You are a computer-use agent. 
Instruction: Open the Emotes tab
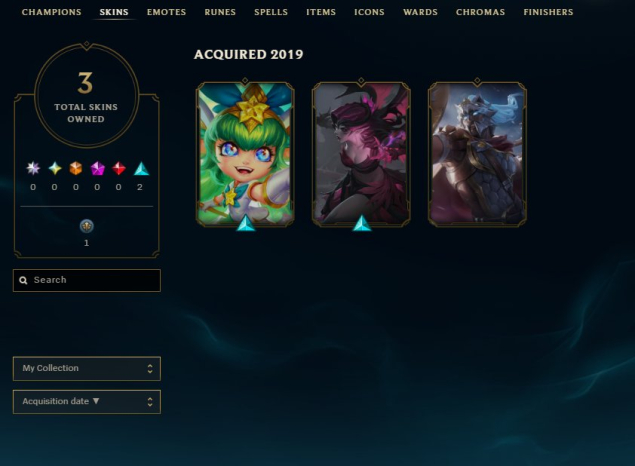166,12
